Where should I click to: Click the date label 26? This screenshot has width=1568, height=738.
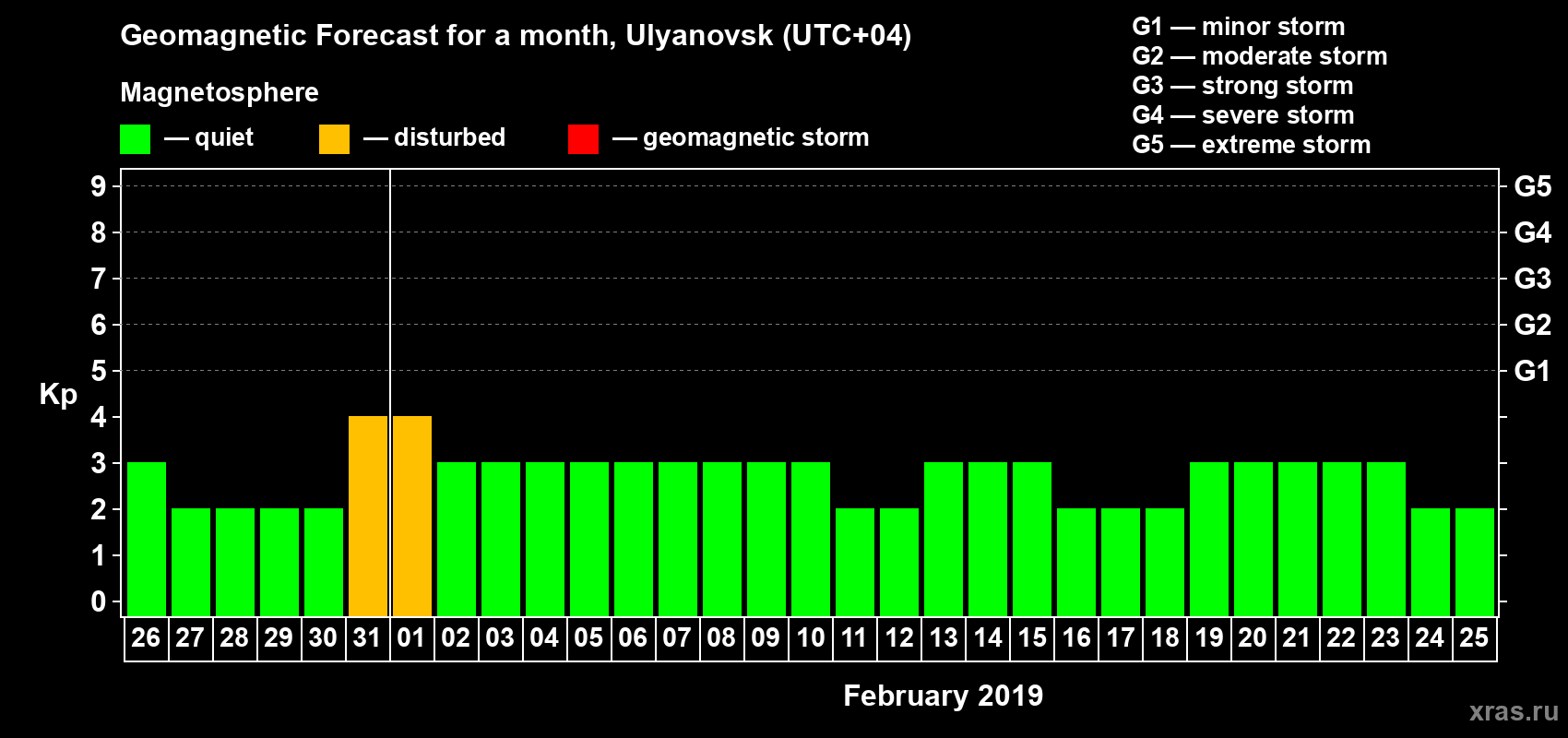pos(146,637)
